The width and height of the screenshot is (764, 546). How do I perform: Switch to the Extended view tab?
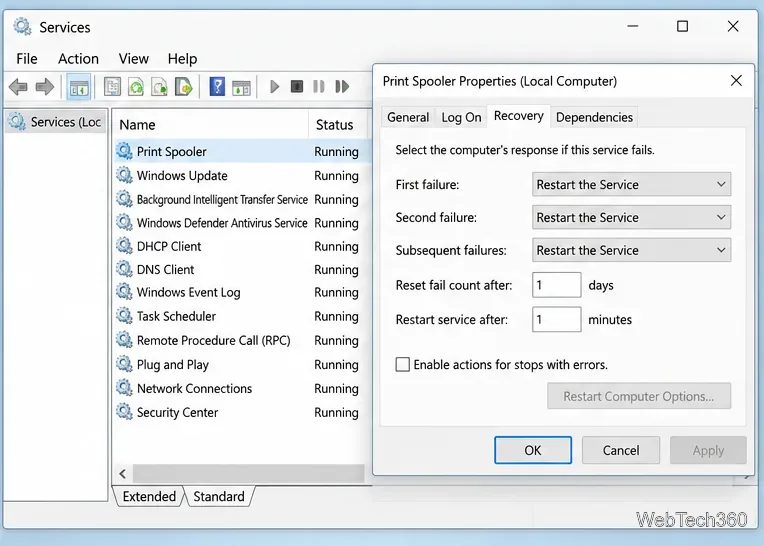click(149, 496)
